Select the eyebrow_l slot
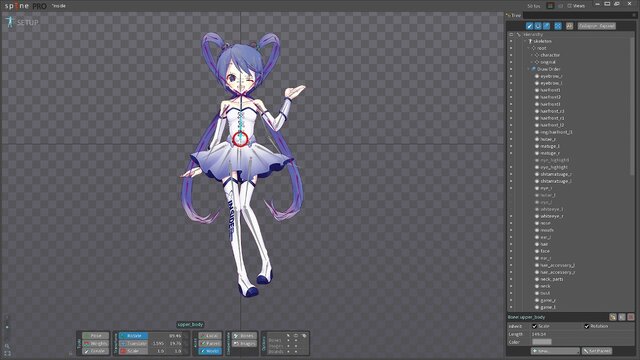The image size is (640, 360). pos(551,83)
